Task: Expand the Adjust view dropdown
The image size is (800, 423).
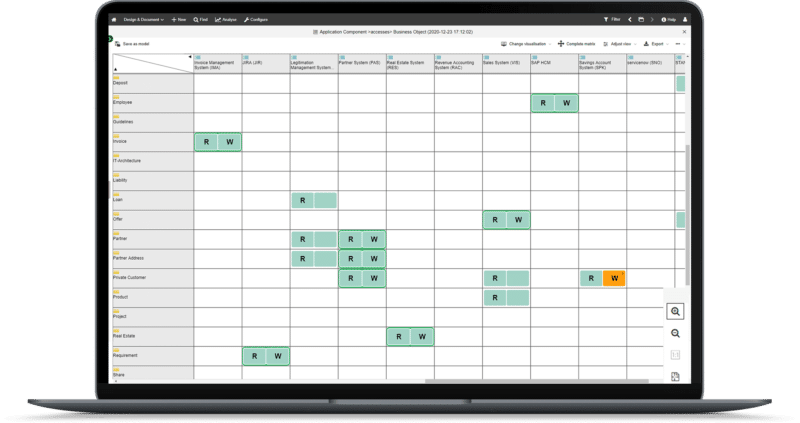Action: tap(622, 44)
